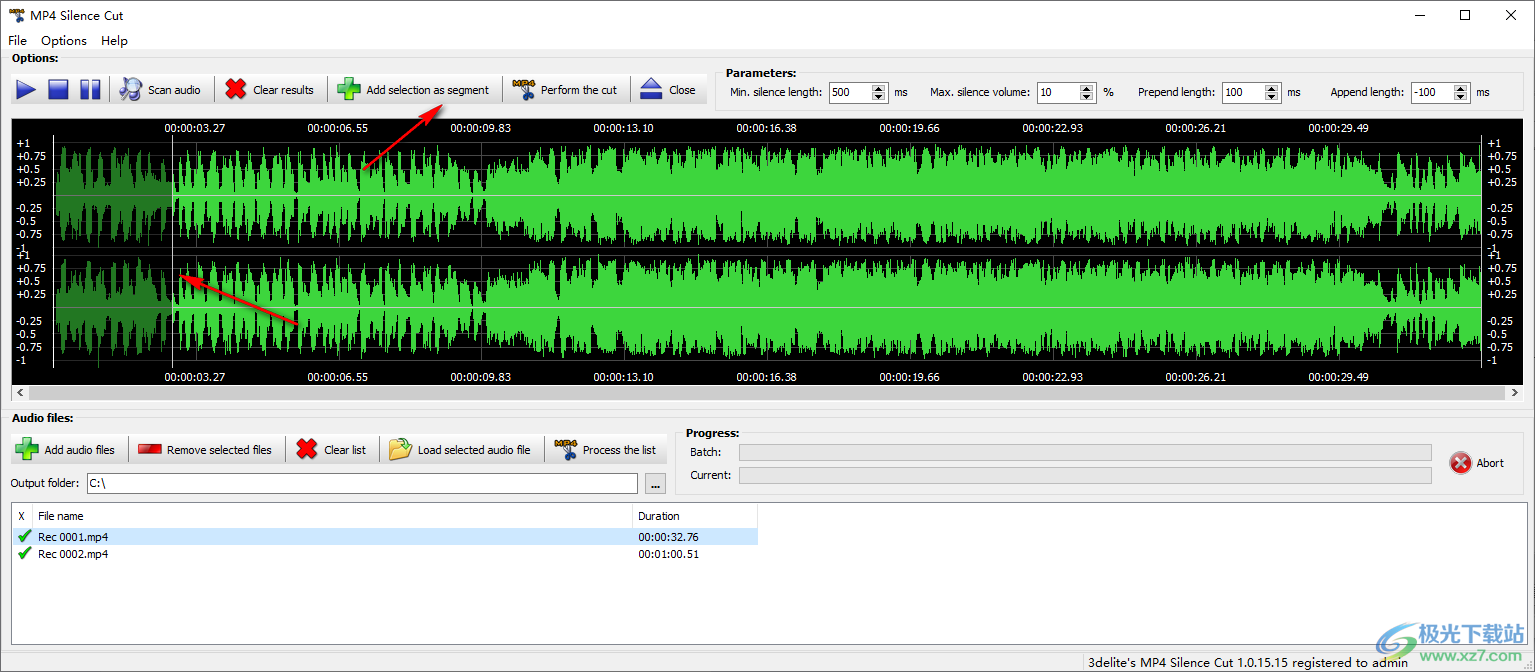This screenshot has width=1535, height=672.
Task: Toggle the checkmark for Rec 0002.mp4
Action: (x=24, y=554)
